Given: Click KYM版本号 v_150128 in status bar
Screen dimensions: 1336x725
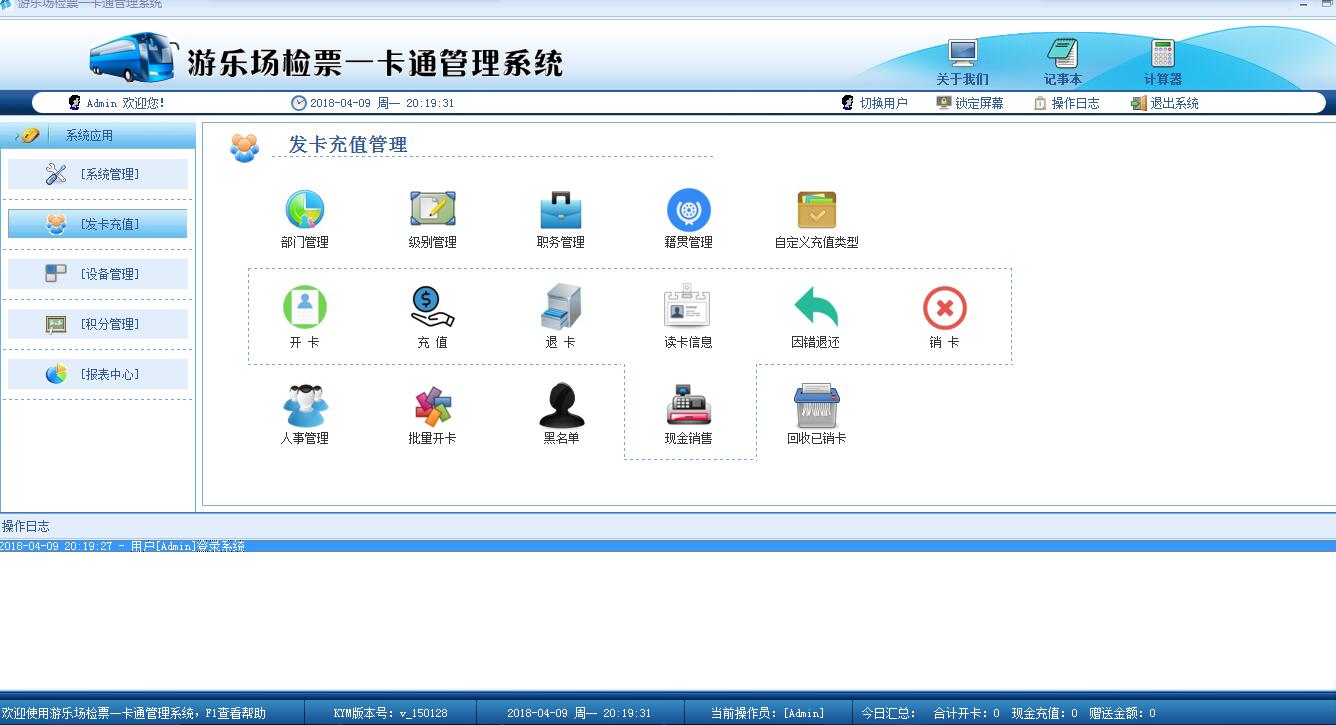Looking at the screenshot, I should click(x=390, y=713).
